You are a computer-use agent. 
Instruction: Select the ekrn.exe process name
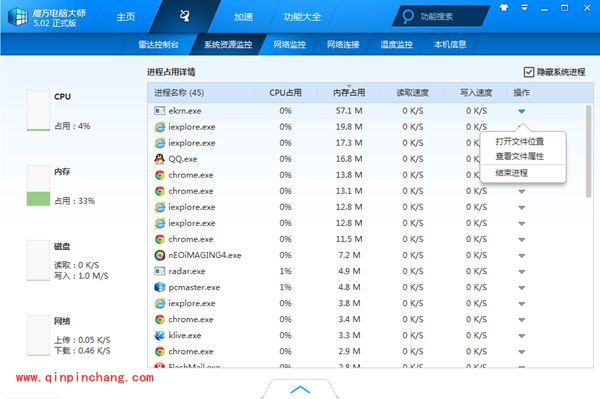[x=185, y=111]
